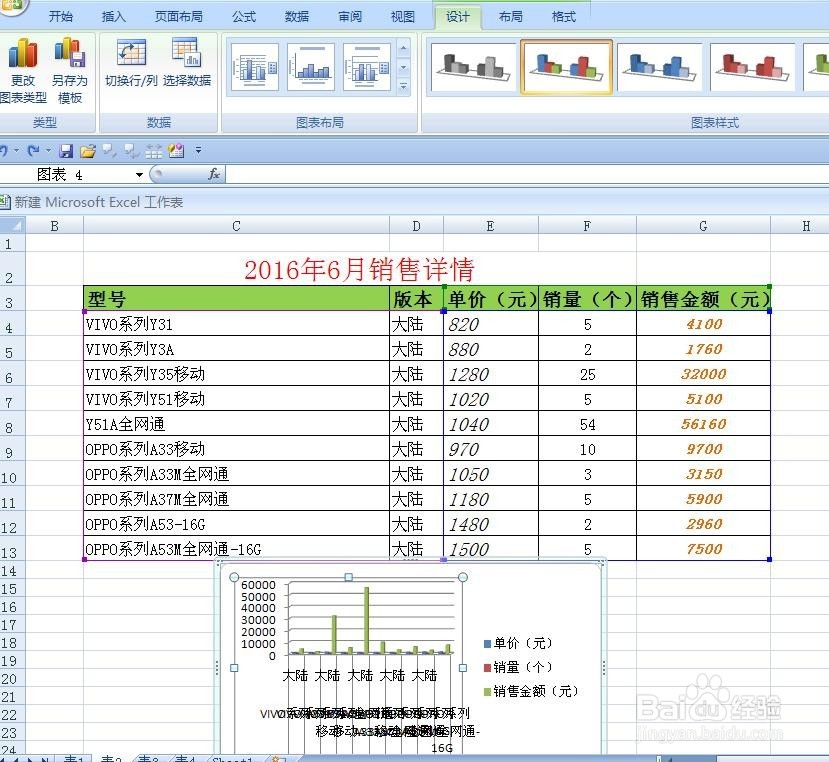Click the first greyed comment icon in quick access
829x762 pixels.
click(109, 151)
